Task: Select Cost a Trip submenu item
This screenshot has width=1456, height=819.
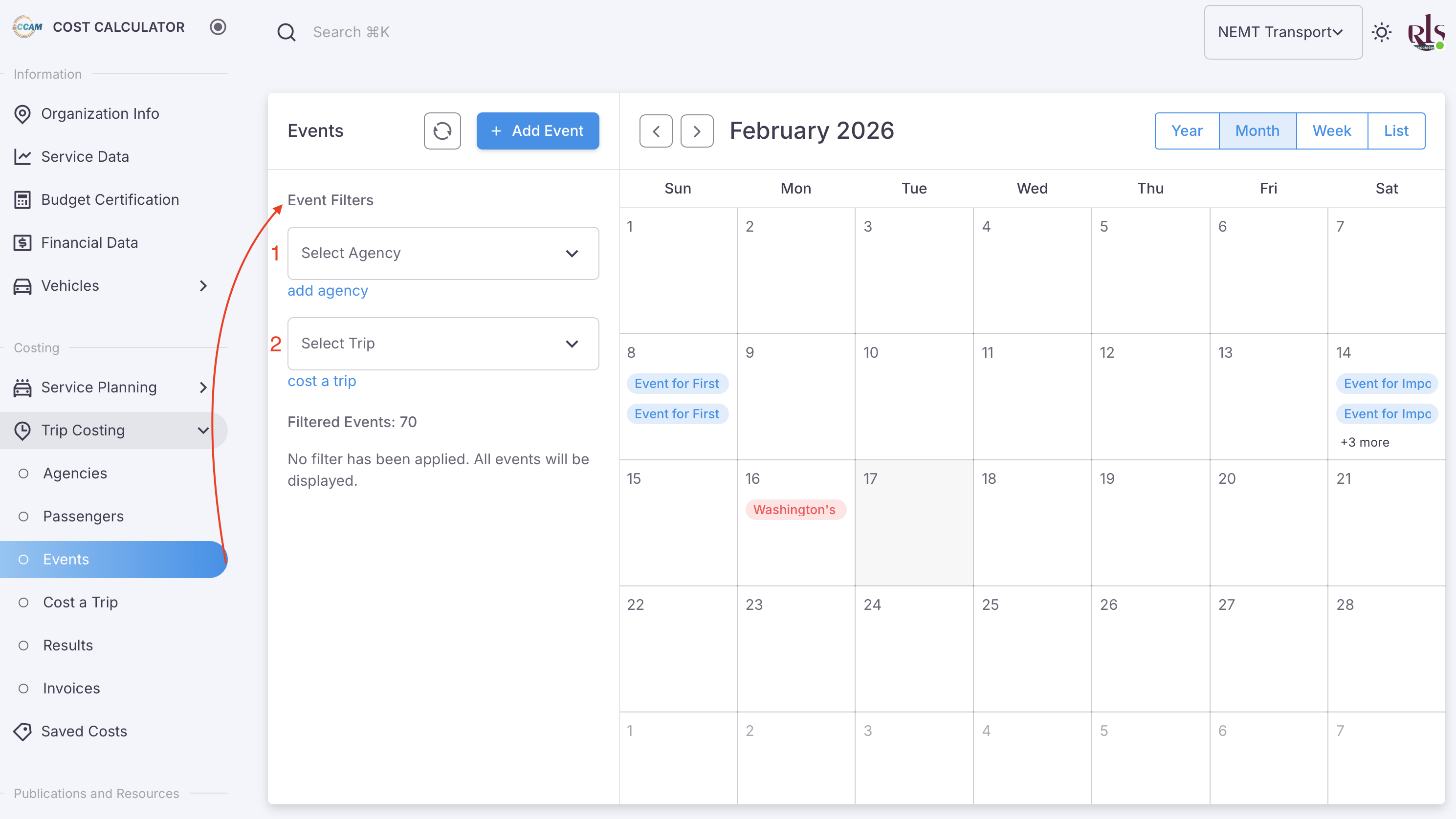Action: [x=80, y=602]
